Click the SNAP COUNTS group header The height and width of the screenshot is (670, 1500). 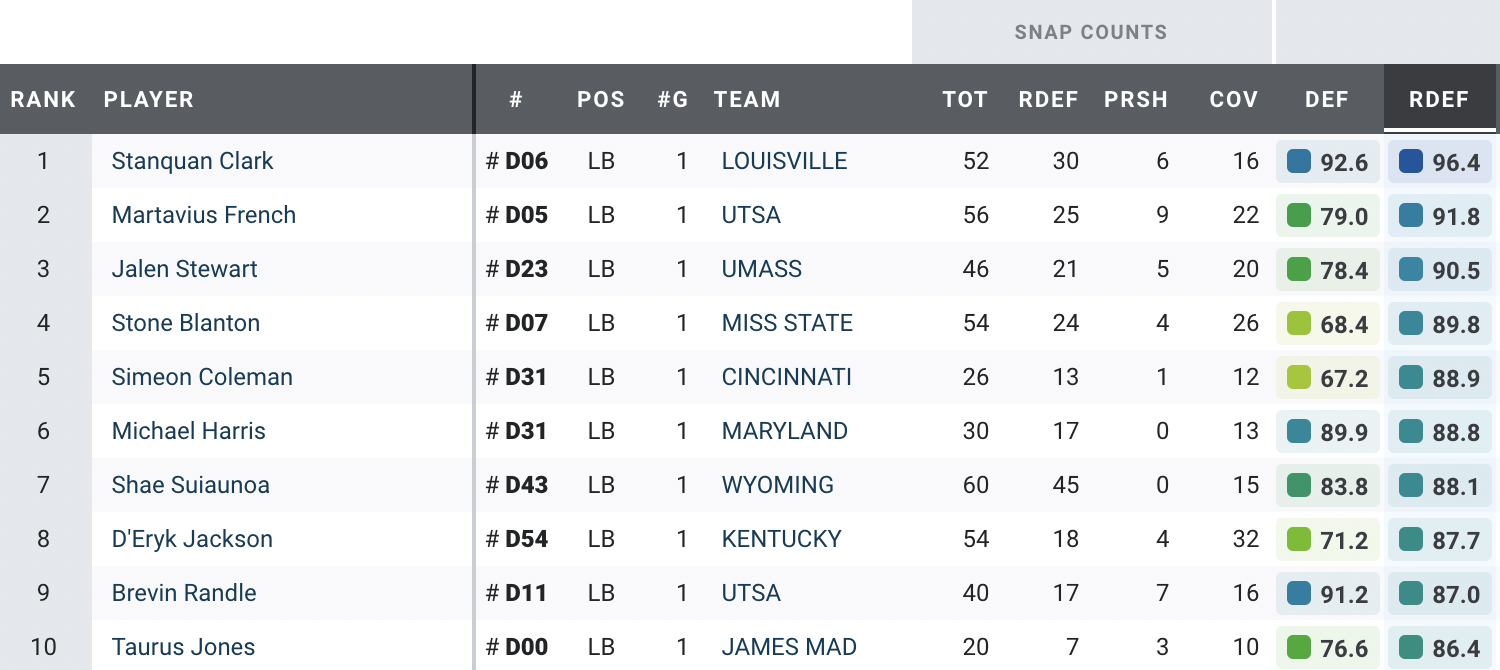[1090, 32]
